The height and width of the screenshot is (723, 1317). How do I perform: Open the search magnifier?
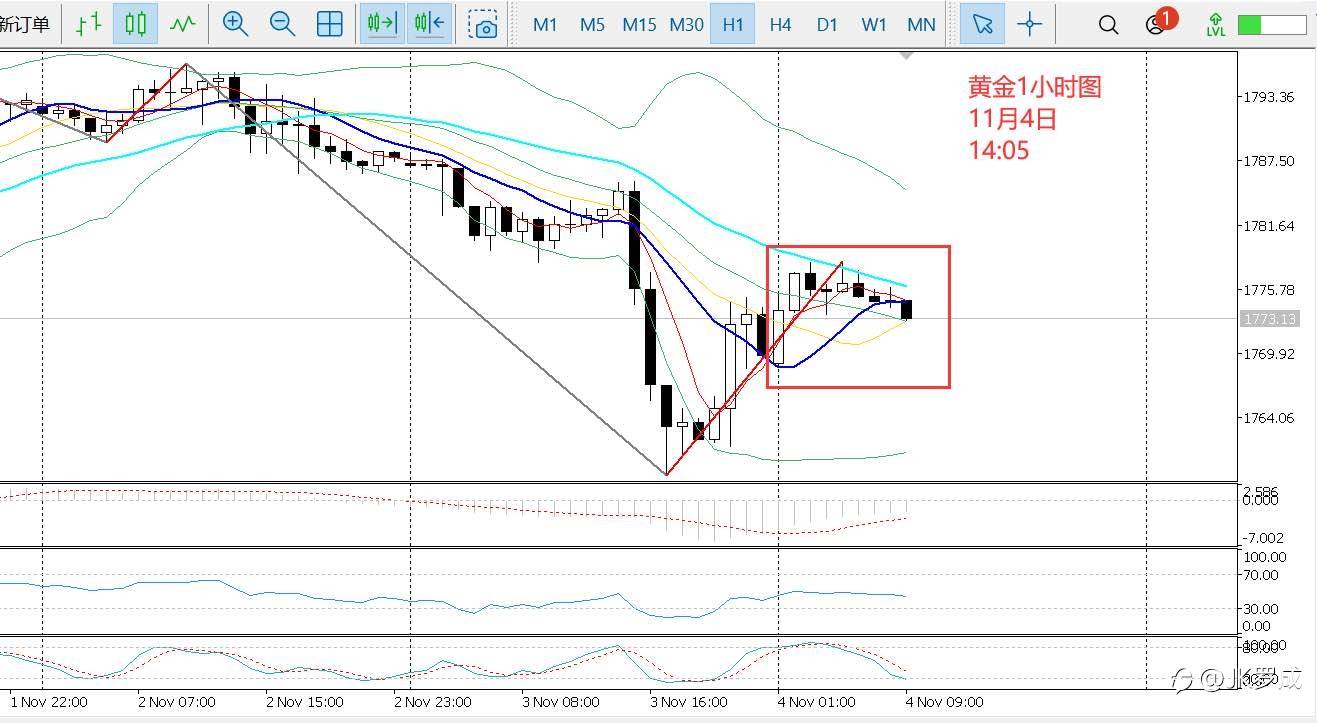click(x=1108, y=25)
